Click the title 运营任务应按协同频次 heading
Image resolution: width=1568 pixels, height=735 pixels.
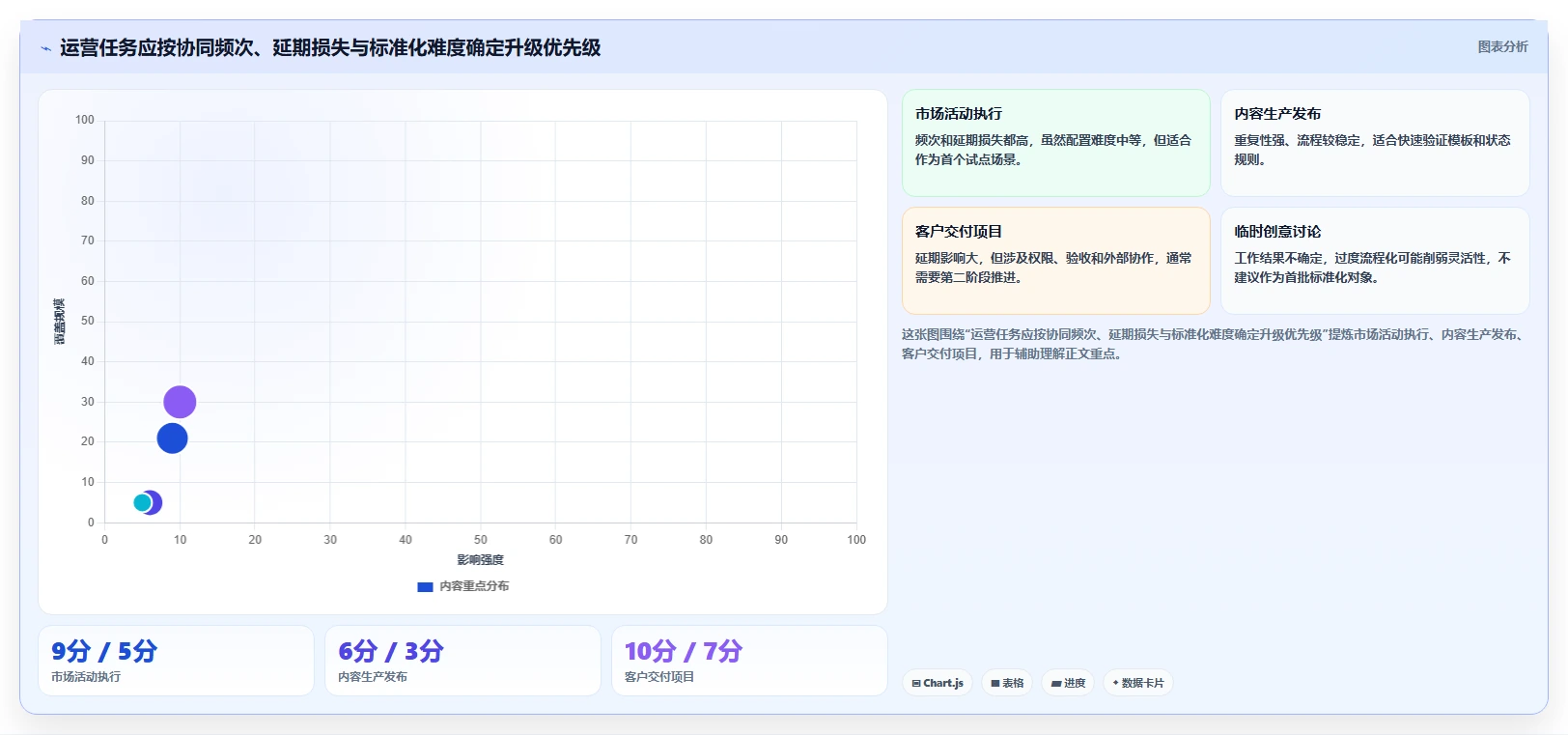(x=330, y=47)
